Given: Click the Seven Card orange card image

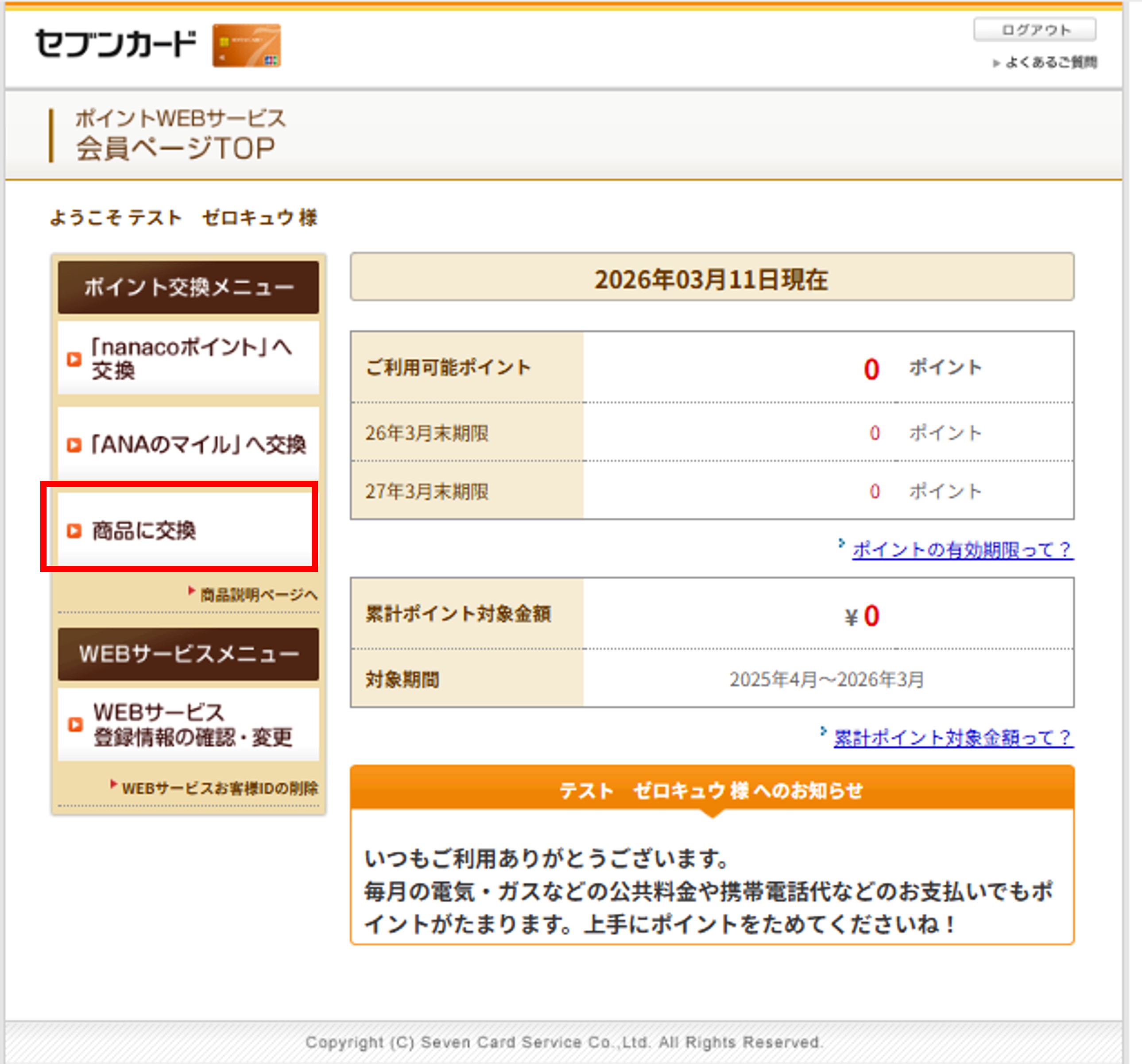Looking at the screenshot, I should pos(247,46).
